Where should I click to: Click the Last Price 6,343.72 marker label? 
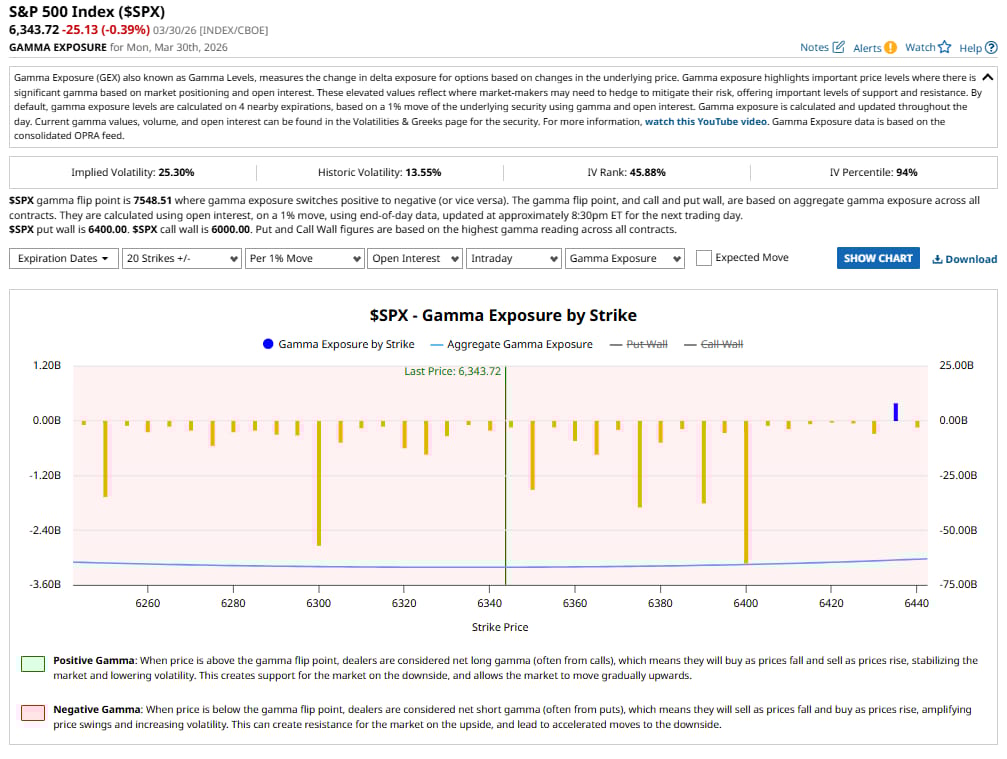[x=452, y=371]
